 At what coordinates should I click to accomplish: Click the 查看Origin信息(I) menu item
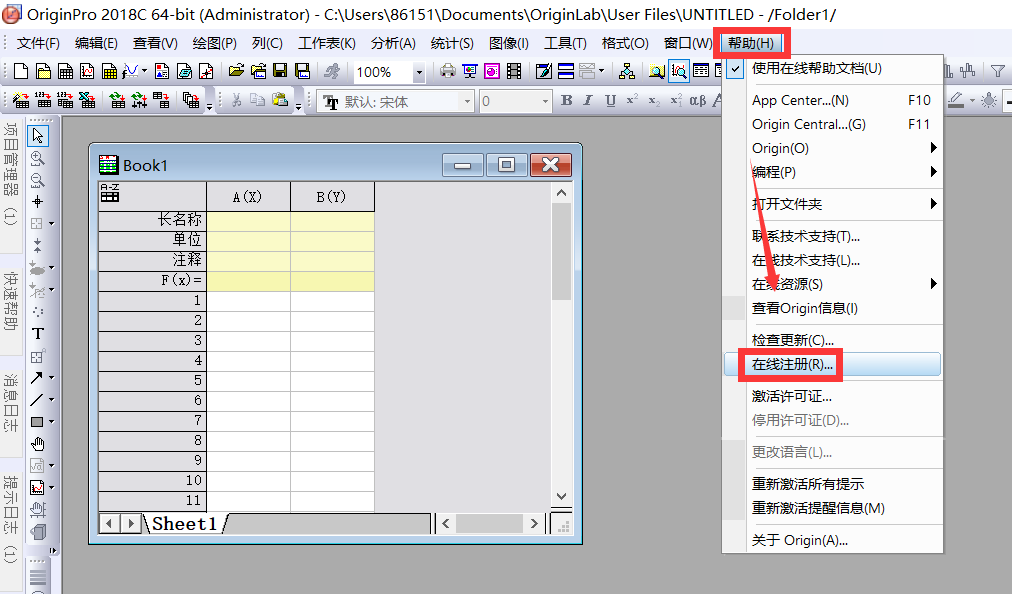[833, 309]
